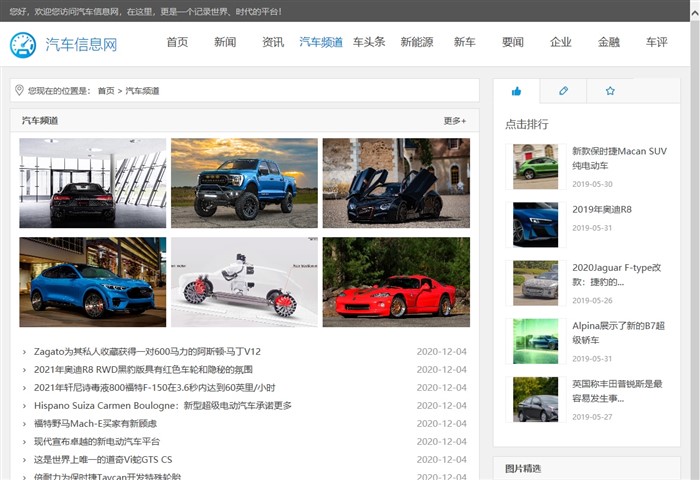The image size is (700, 480).
Task: Click 2019-05-30 date under Macan item
Action: click(592, 184)
